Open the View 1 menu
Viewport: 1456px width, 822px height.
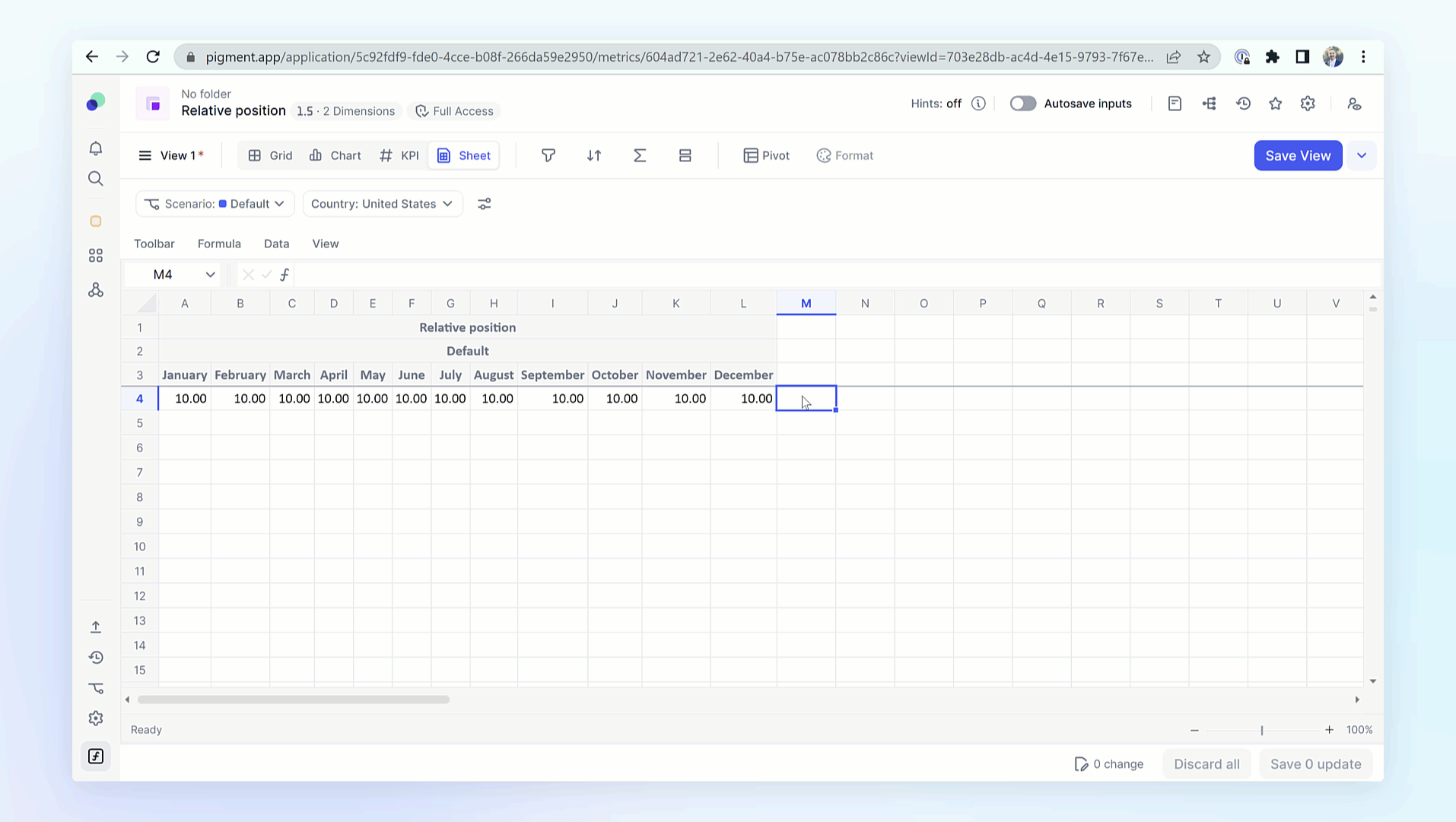tap(170, 155)
